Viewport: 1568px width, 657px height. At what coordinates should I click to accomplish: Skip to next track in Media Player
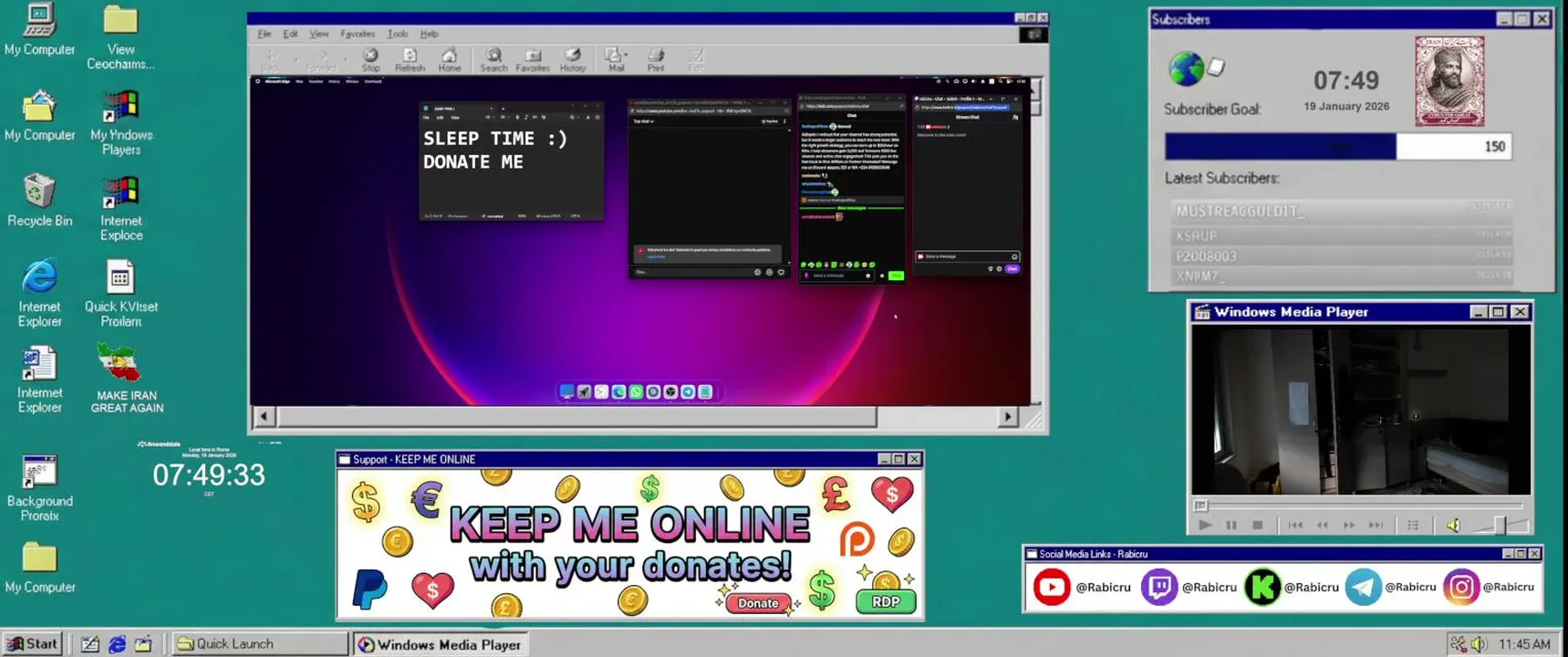pos(1376,525)
